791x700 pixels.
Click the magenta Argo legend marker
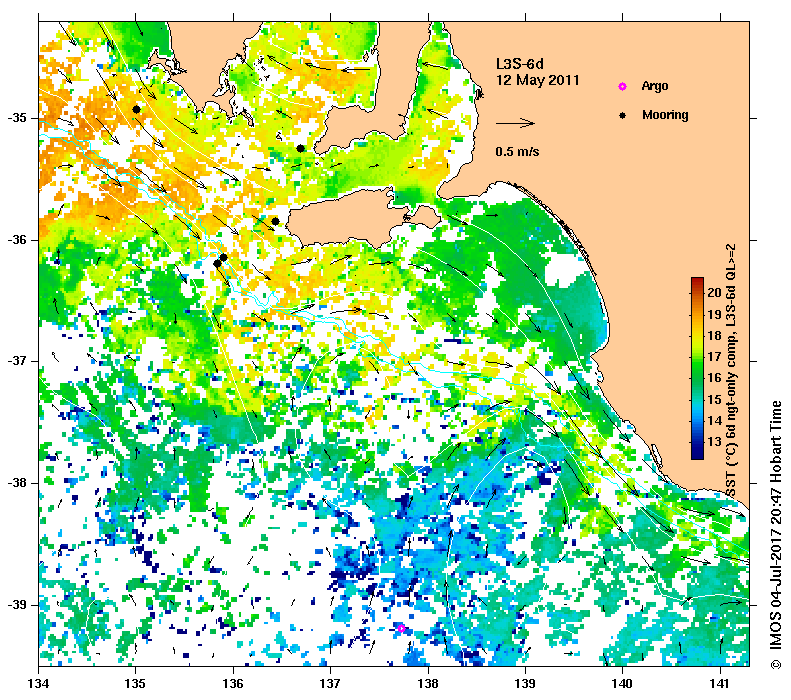623,86
